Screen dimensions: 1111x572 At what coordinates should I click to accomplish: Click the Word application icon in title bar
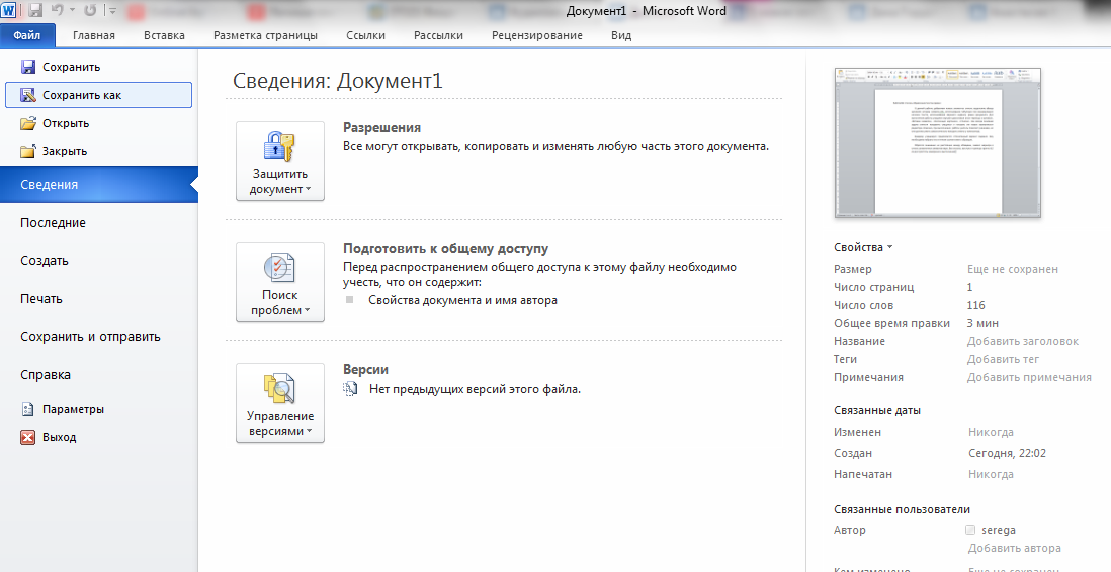pyautogui.click(x=9, y=10)
